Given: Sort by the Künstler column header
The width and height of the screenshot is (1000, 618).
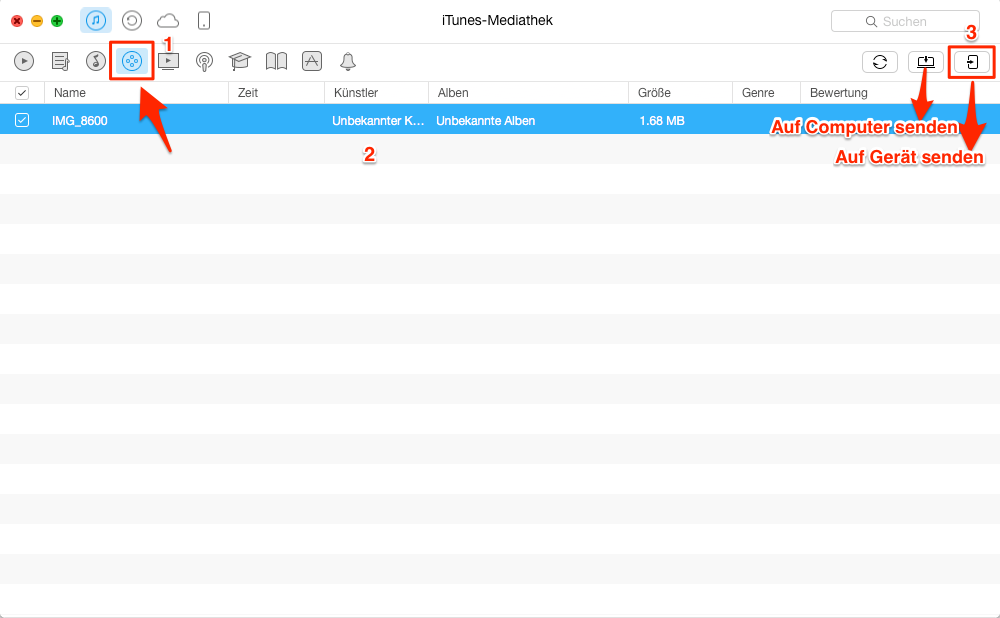Looking at the screenshot, I should coord(376,93).
